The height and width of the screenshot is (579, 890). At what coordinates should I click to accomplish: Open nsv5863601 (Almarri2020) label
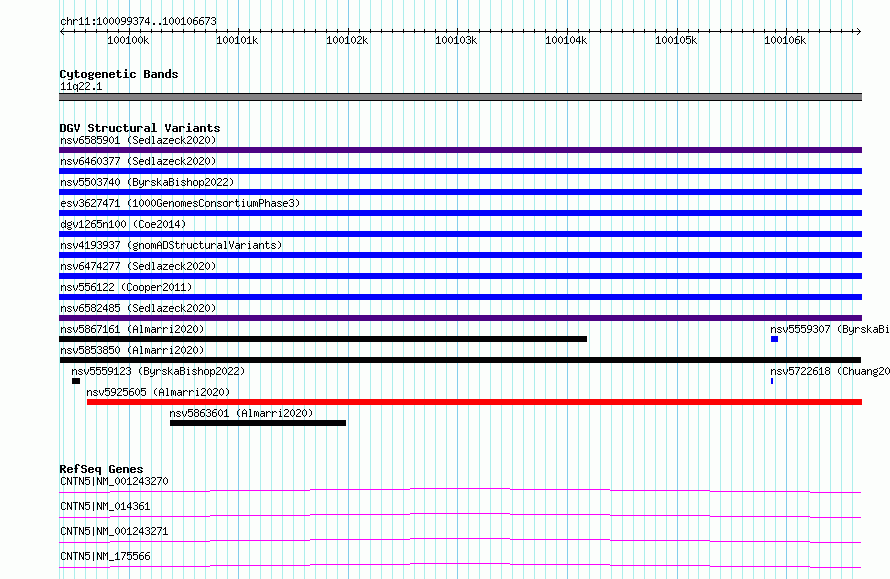pos(241,413)
